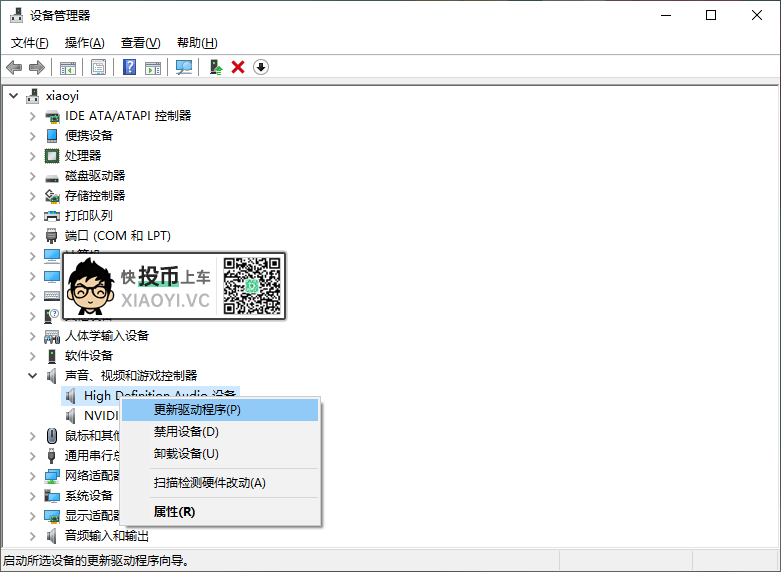
Task: Click the 处理器 chip icon
Action: (52, 156)
